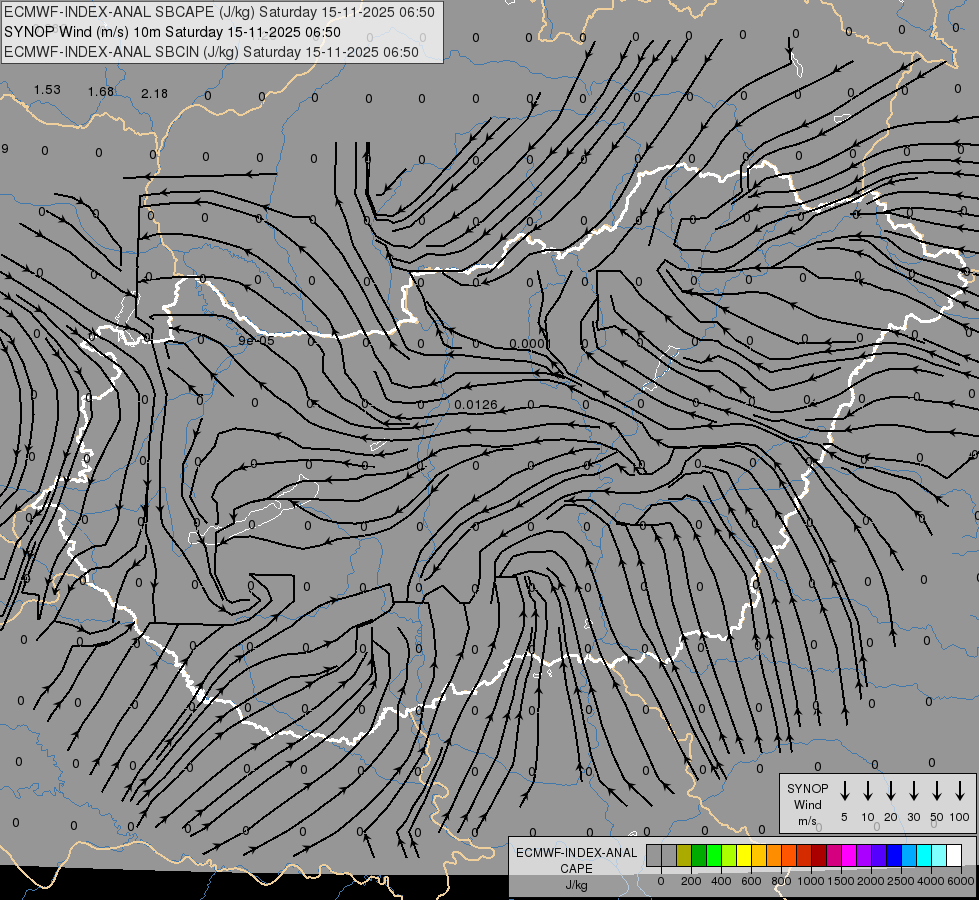This screenshot has height=900, width=979.
Task: Click the 400 tick label in CAPE legend
Action: [721, 881]
